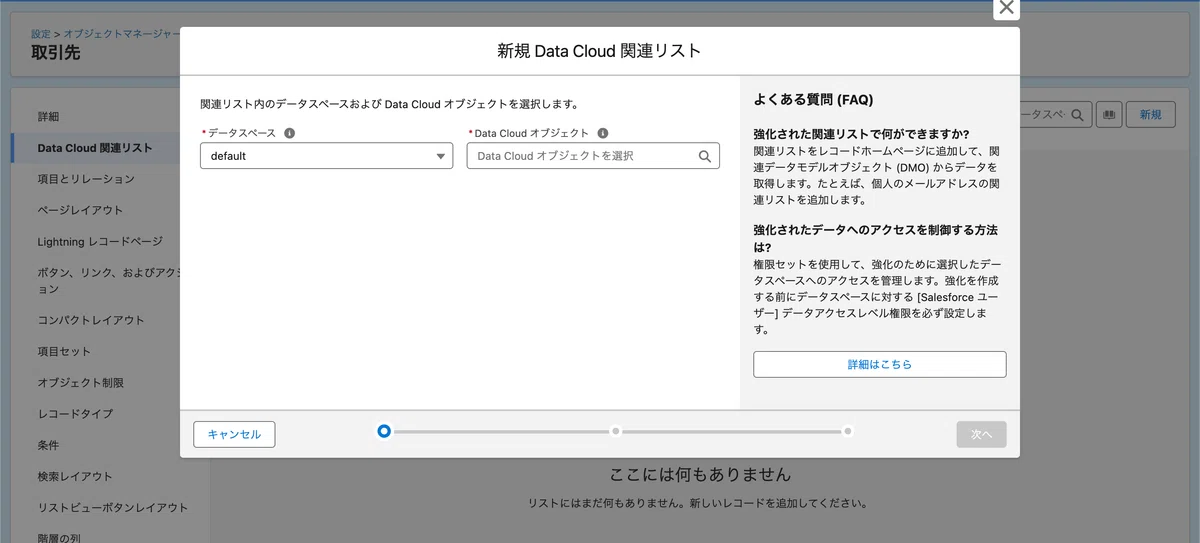
Task: Open the データスペース dropdown showing default
Action: click(x=326, y=156)
